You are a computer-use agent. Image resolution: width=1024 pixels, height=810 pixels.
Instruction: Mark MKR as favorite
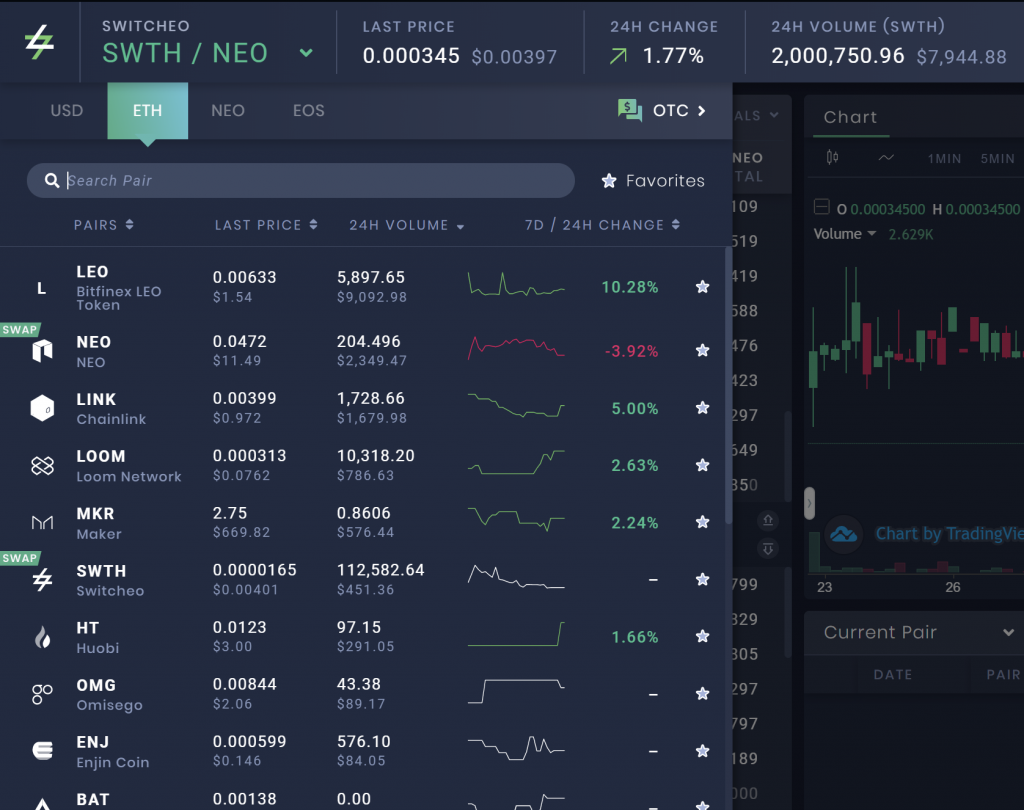(703, 522)
